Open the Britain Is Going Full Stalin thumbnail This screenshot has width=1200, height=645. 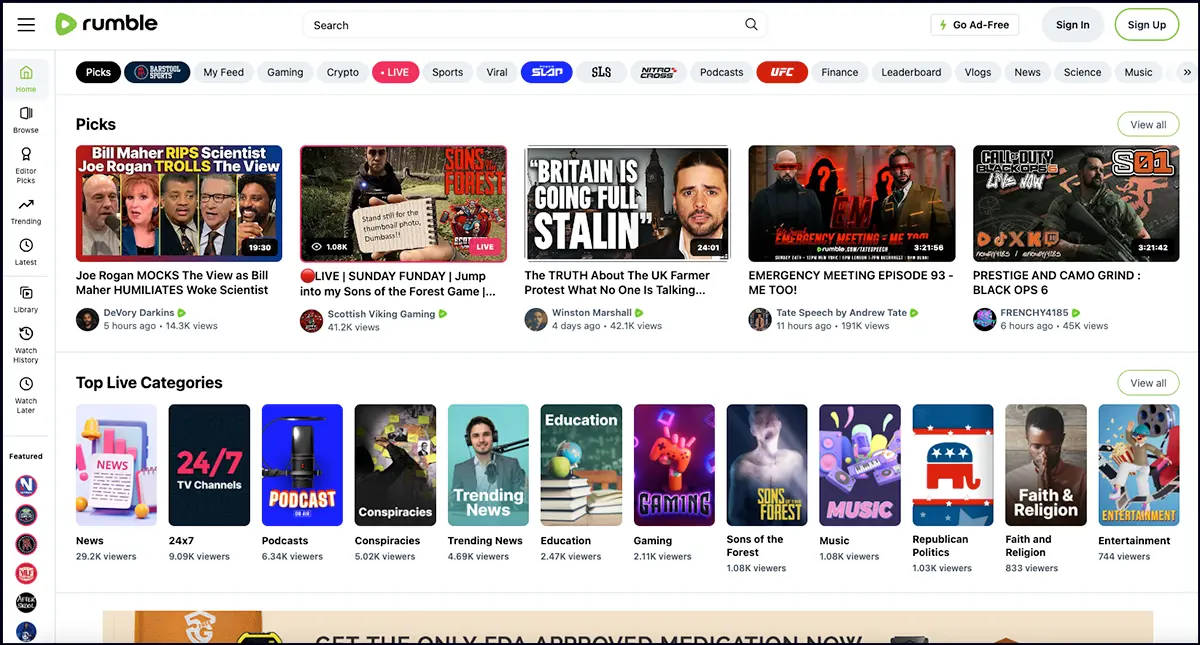pyautogui.click(x=627, y=204)
